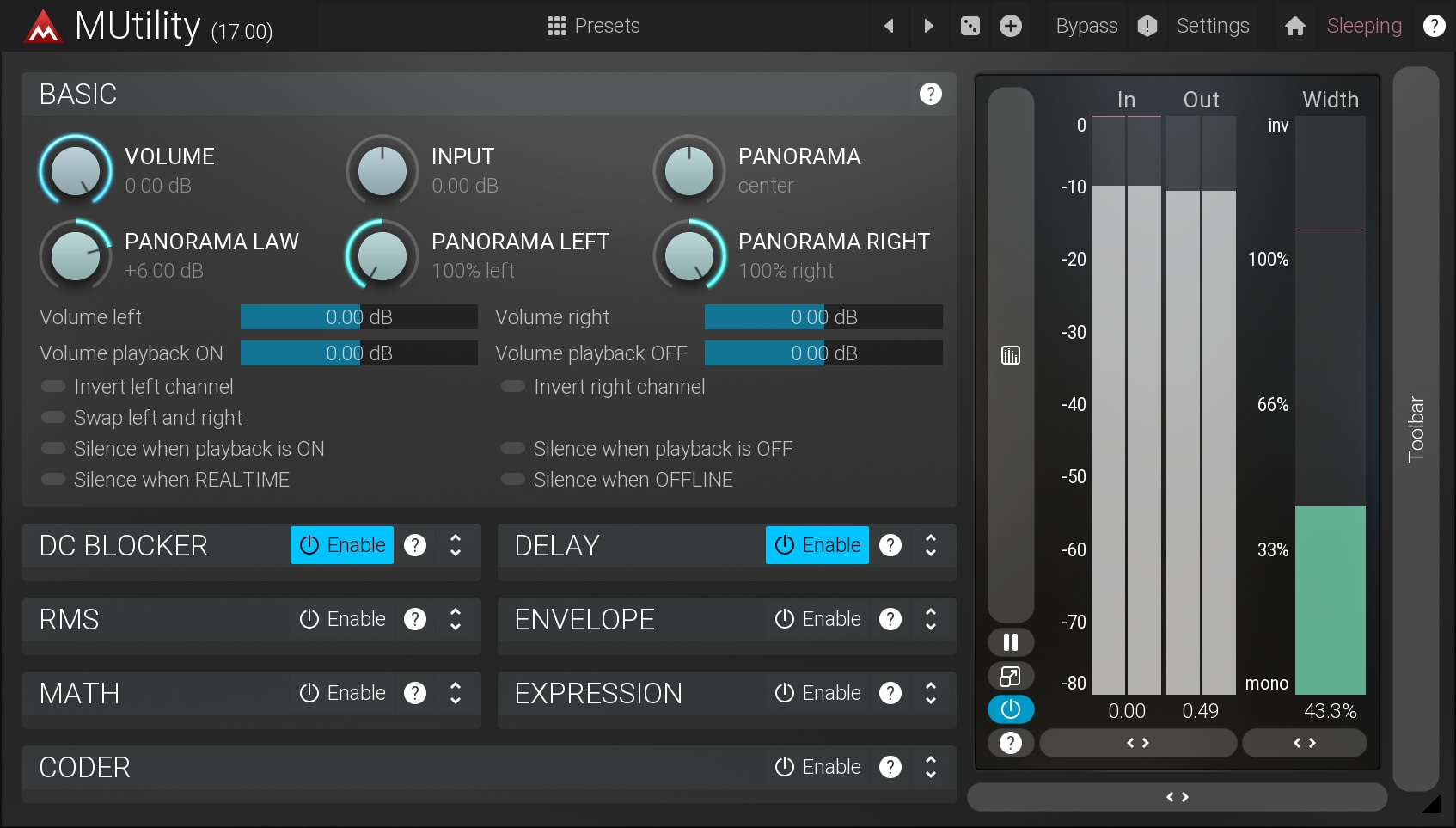Load the next preset with right arrow
Image resolution: width=1456 pixels, height=828 pixels.
928,26
